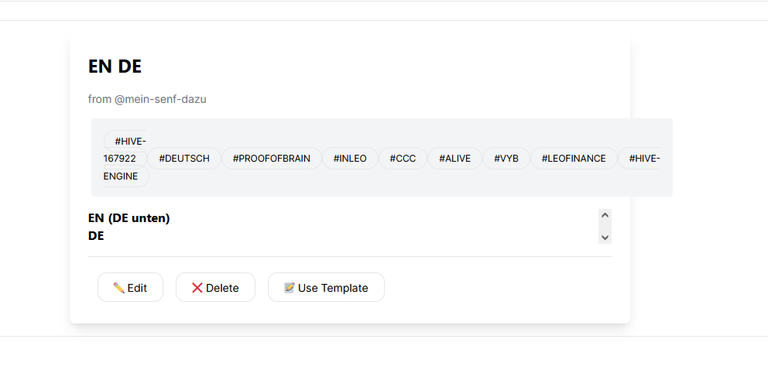Open the Use Template button

click(x=326, y=287)
